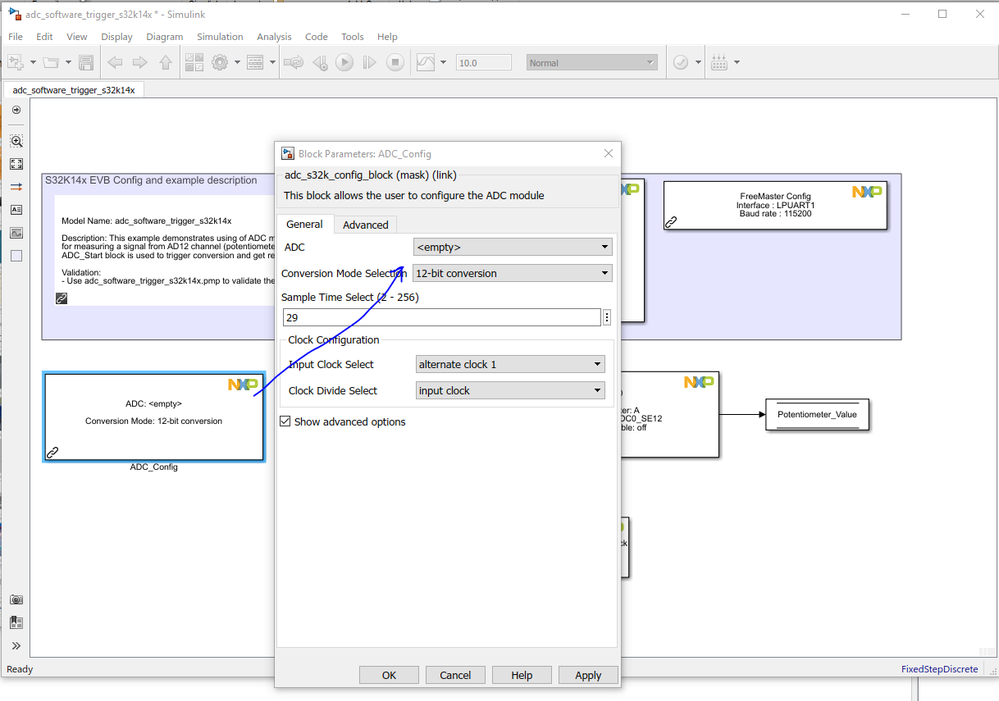Click the OK button
Screen dimensions: 999x701
coord(389,675)
